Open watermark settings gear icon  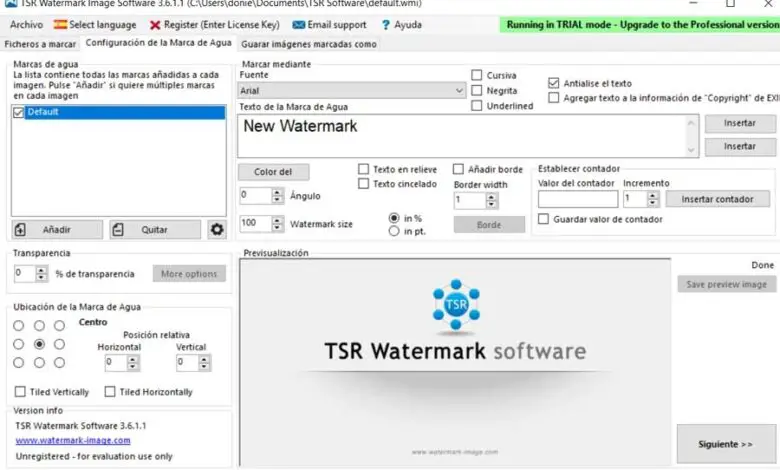(x=217, y=229)
